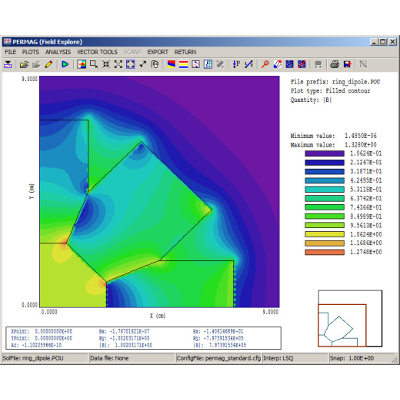Click the yellow 1.0624E+00 legend swatch

(324, 234)
